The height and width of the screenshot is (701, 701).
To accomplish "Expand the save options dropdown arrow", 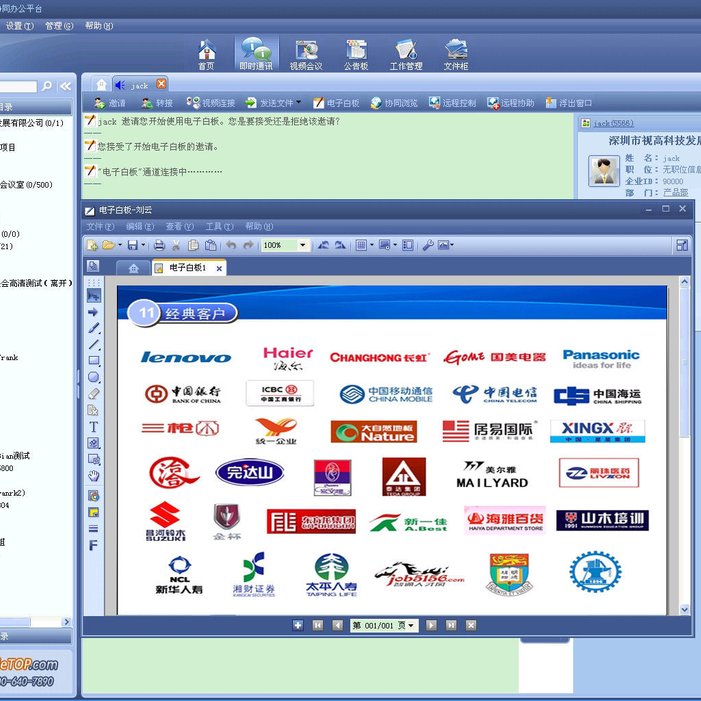I will tap(143, 245).
